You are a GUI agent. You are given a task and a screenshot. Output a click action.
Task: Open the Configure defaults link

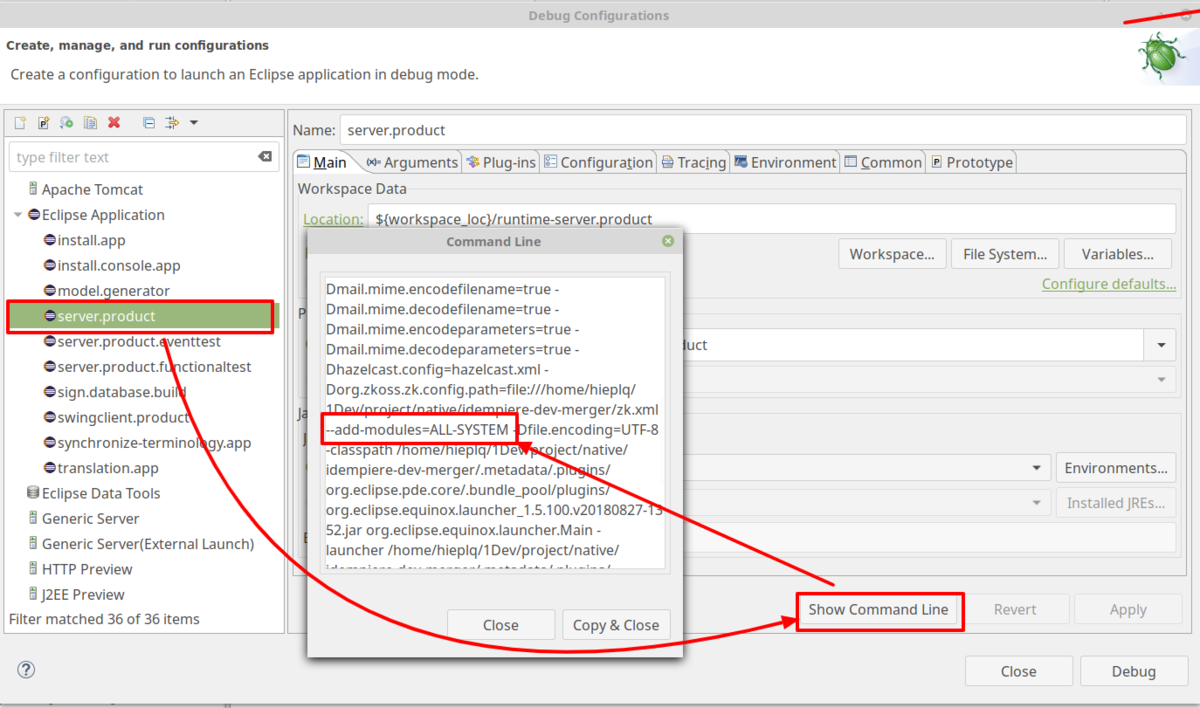1108,284
